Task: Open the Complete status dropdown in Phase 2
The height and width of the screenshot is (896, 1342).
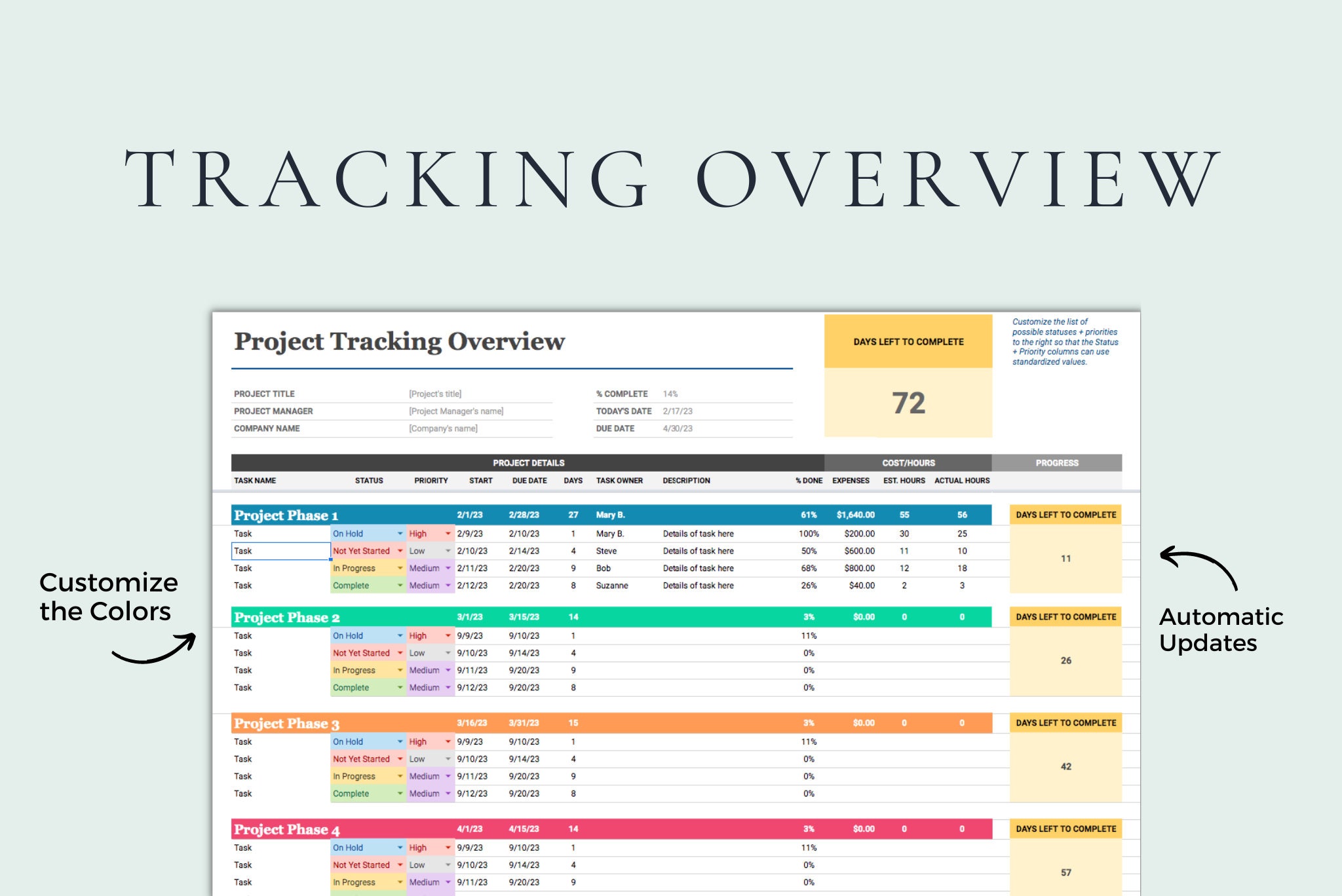Action: coord(400,687)
